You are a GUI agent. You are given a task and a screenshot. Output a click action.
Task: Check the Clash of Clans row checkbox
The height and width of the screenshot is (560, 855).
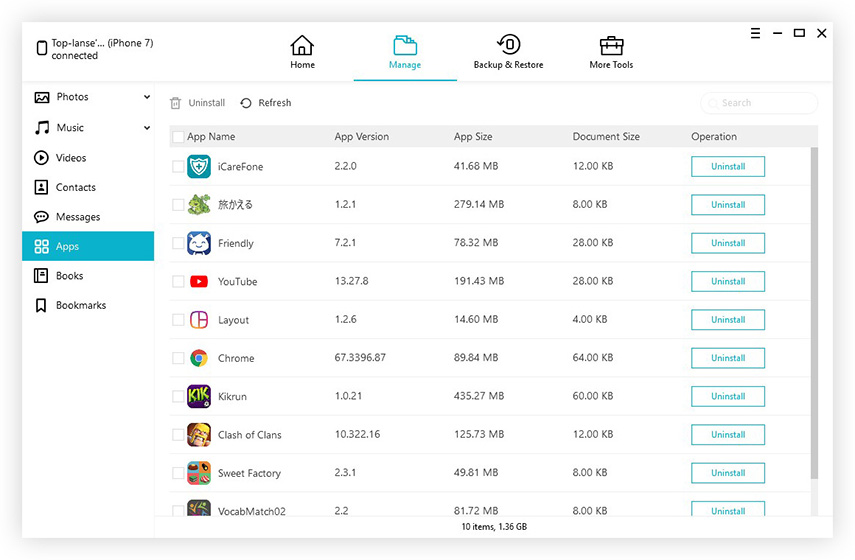tap(178, 435)
